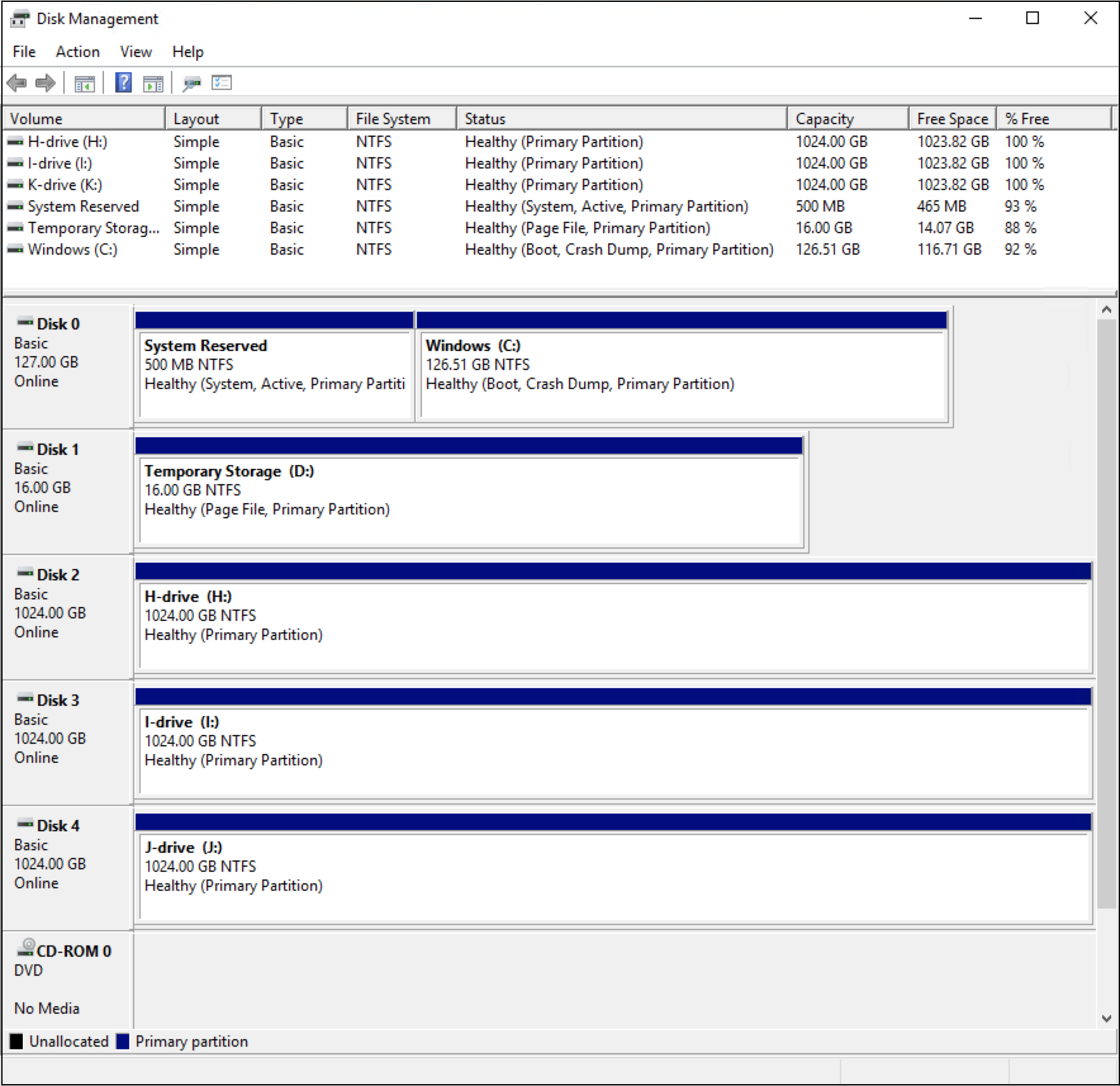Click the Disk Management title bar icon

(x=20, y=19)
